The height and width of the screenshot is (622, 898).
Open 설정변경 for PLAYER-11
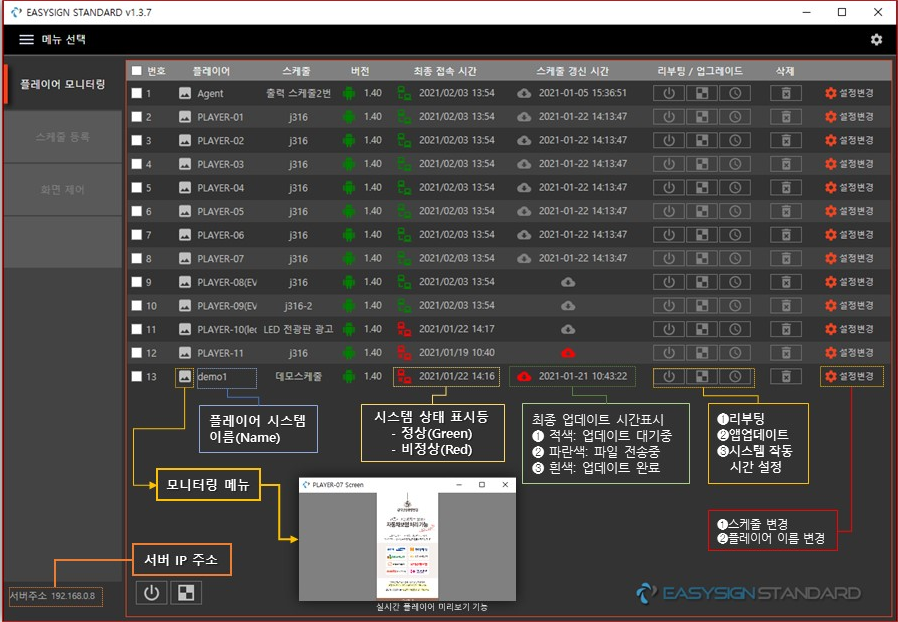pyautogui.click(x=849, y=352)
